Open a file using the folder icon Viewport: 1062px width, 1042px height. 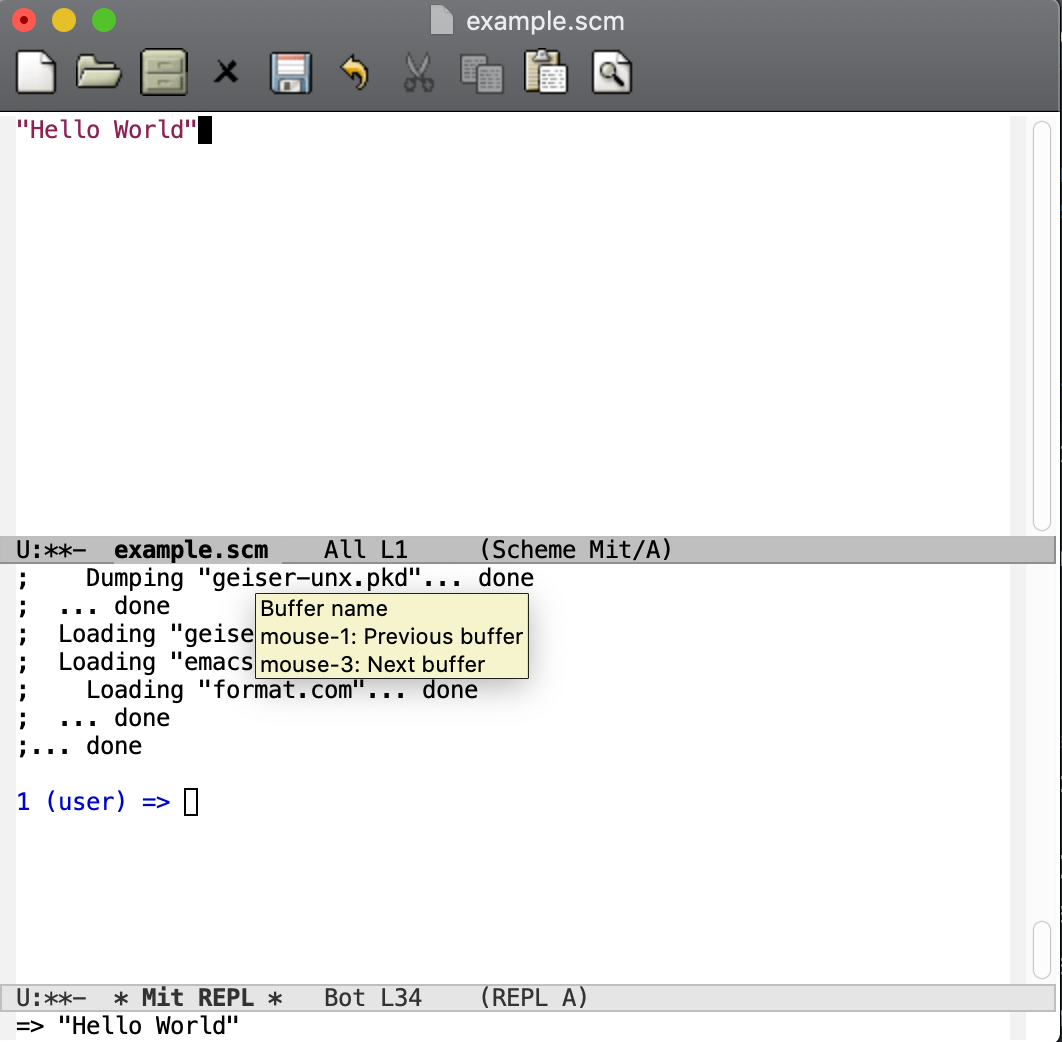point(98,71)
